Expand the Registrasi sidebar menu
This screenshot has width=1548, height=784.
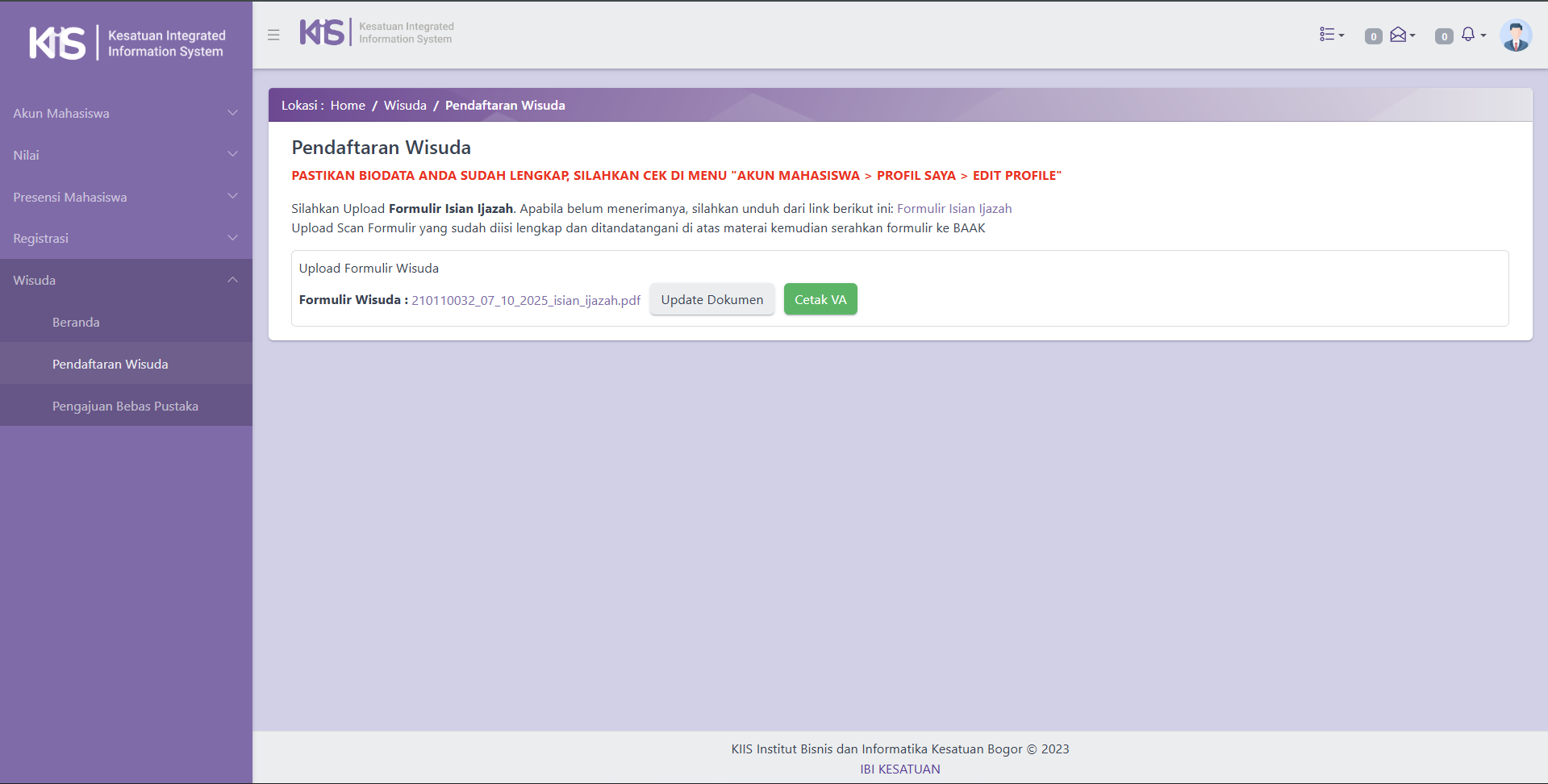pos(126,239)
